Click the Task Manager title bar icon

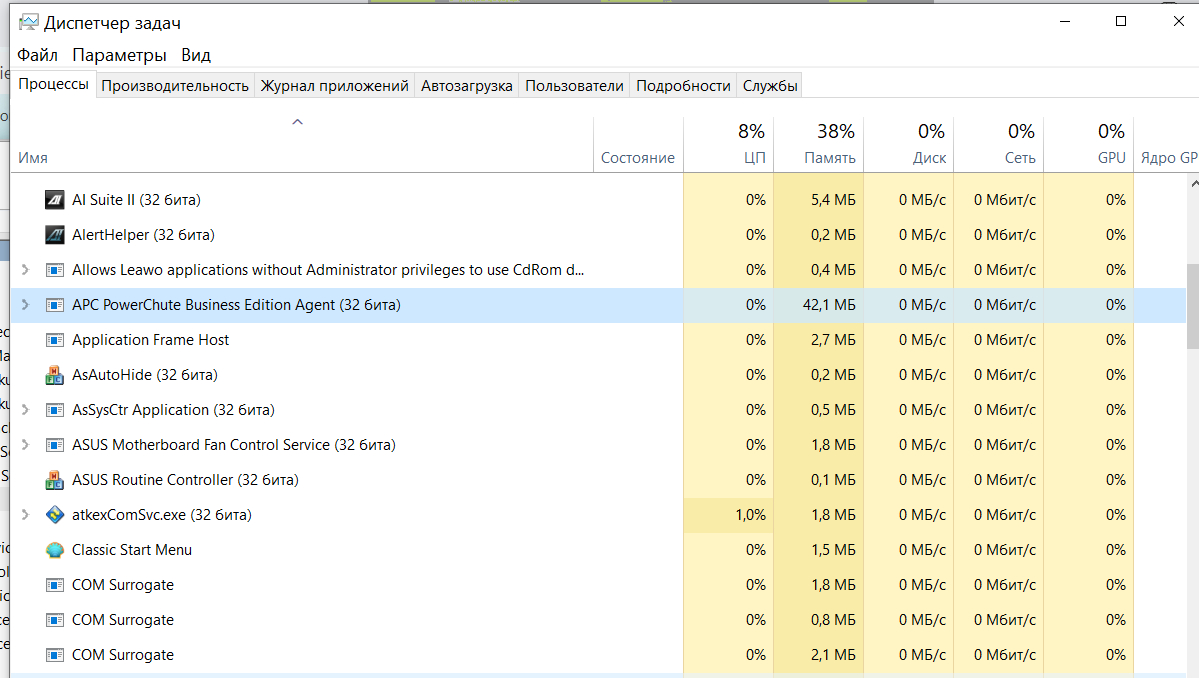point(29,22)
